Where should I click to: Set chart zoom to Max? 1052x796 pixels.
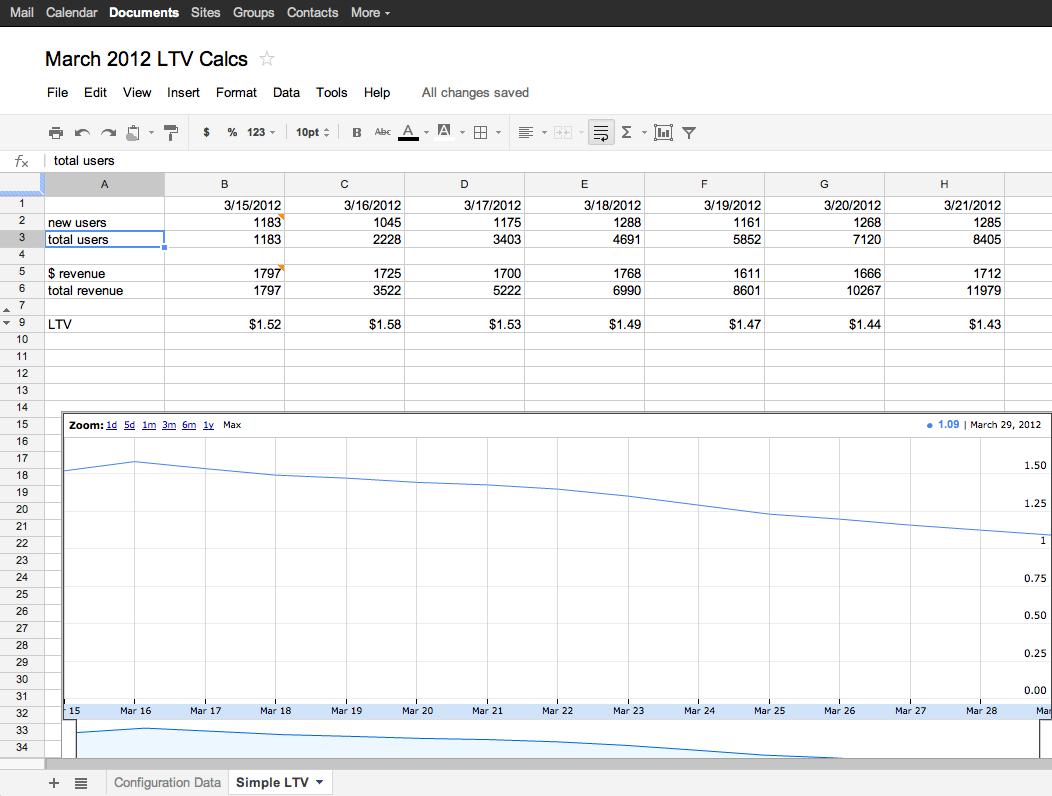[x=232, y=425]
